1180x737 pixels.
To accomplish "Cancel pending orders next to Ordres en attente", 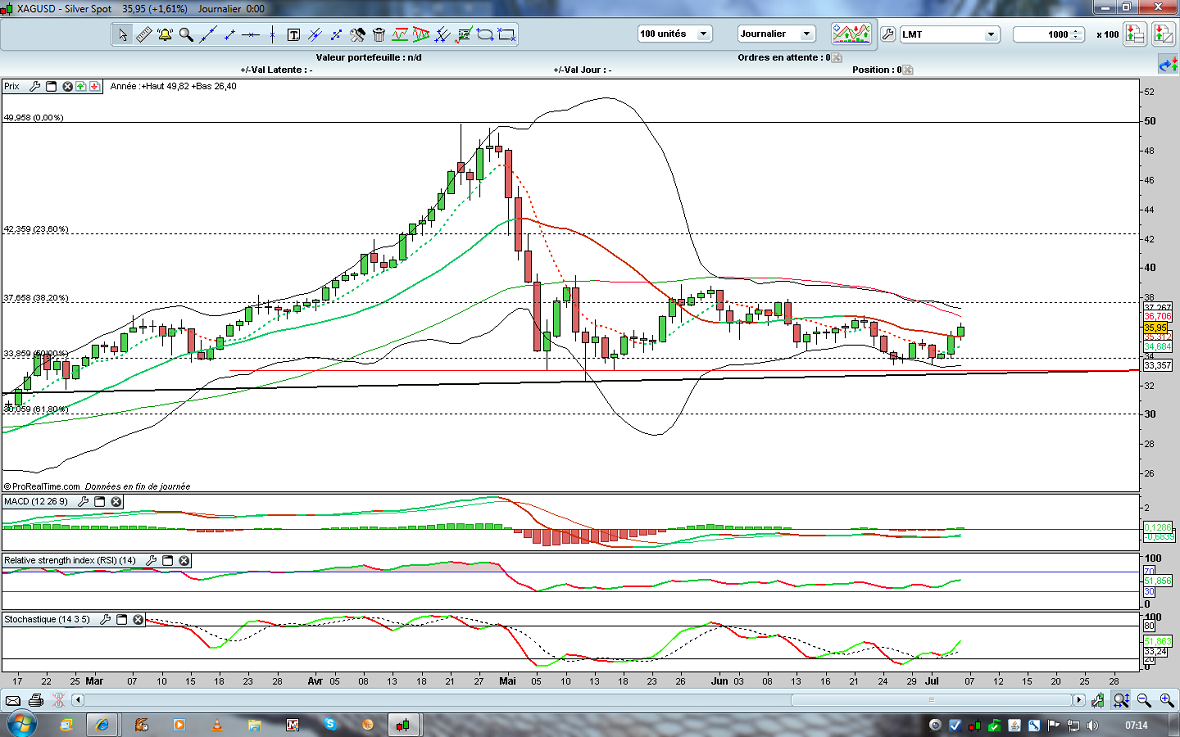I will pyautogui.click(x=828, y=58).
